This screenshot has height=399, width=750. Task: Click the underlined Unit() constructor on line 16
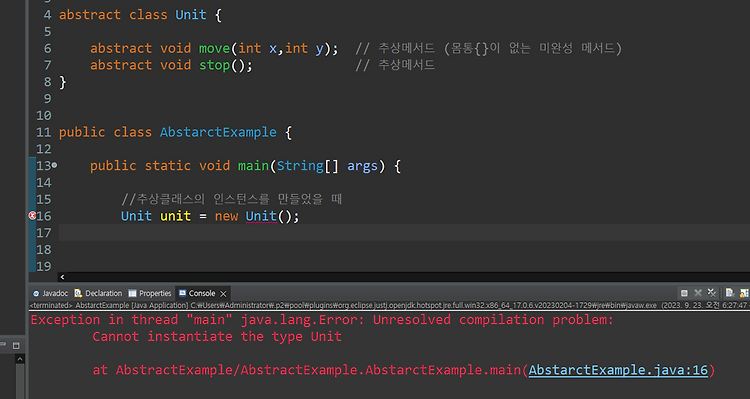coord(261,216)
